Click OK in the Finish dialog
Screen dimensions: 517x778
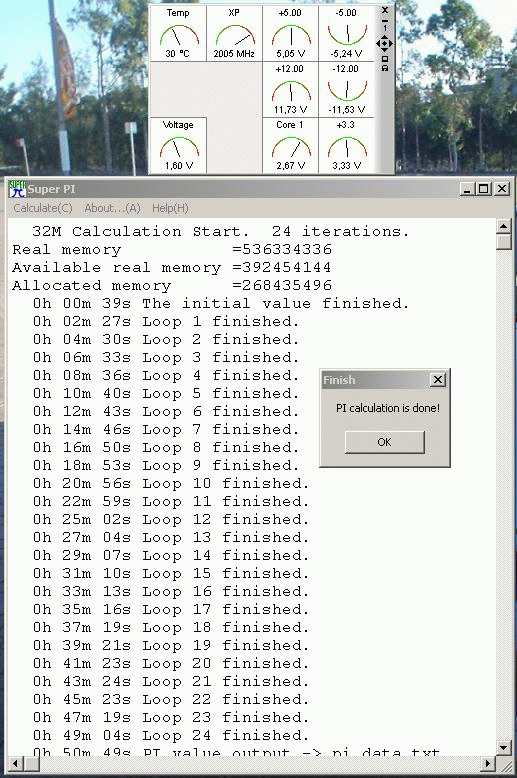coord(385,442)
